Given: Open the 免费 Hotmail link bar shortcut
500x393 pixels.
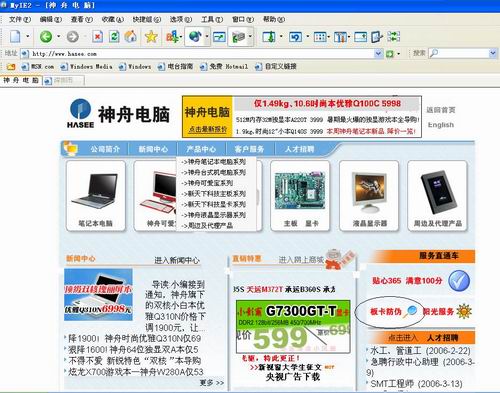Looking at the screenshot, I should [224, 67].
